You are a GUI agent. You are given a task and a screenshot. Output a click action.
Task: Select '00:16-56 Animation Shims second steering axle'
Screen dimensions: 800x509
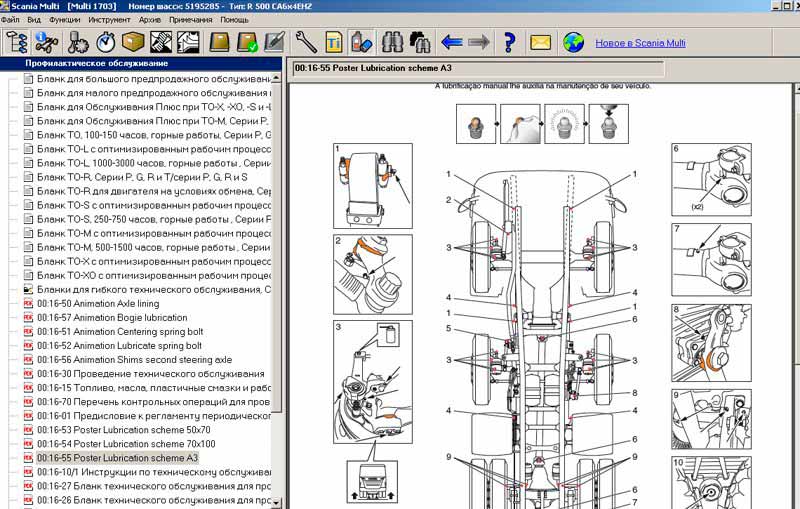point(134,360)
